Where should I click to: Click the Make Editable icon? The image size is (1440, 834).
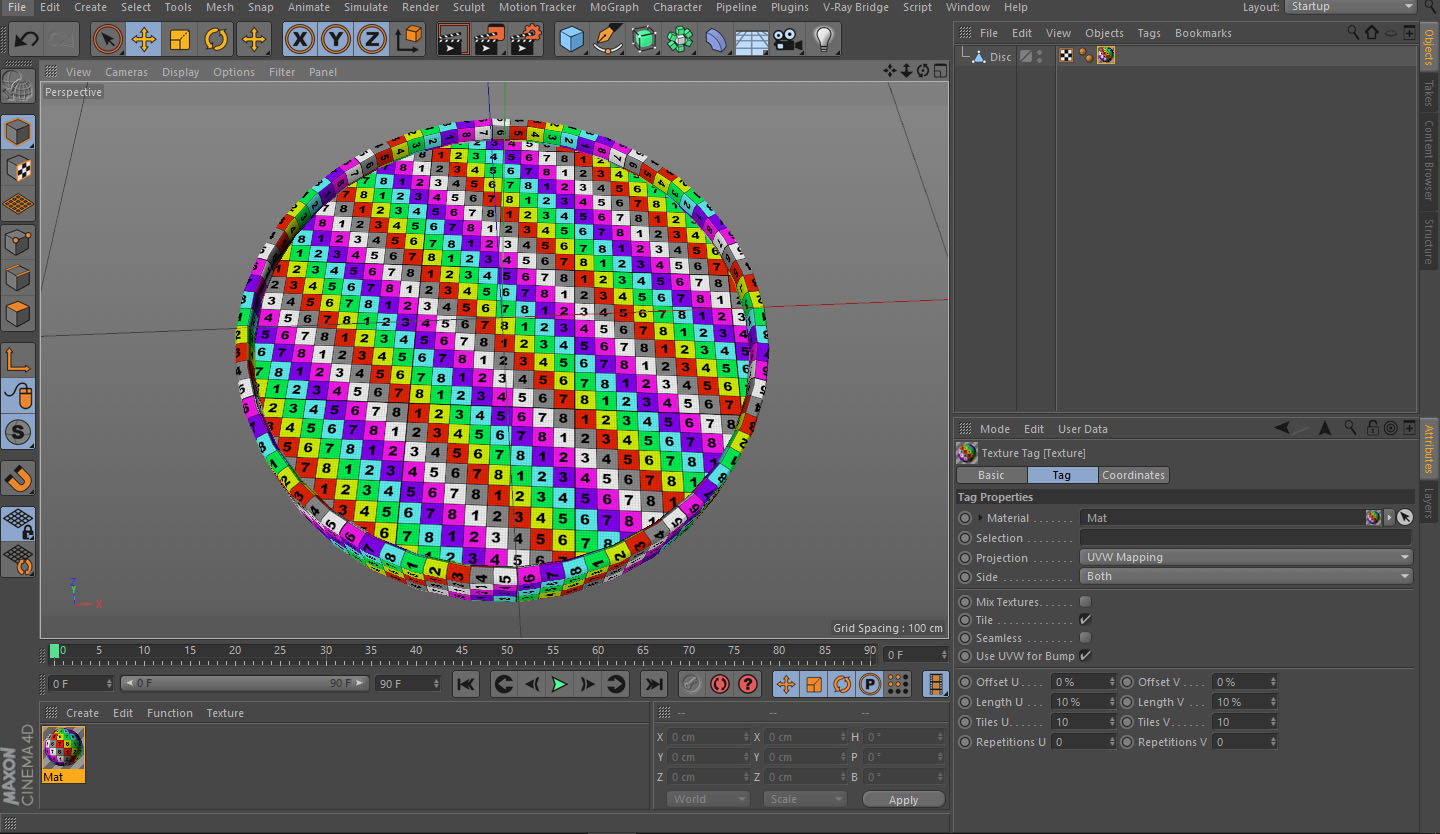coord(18,86)
